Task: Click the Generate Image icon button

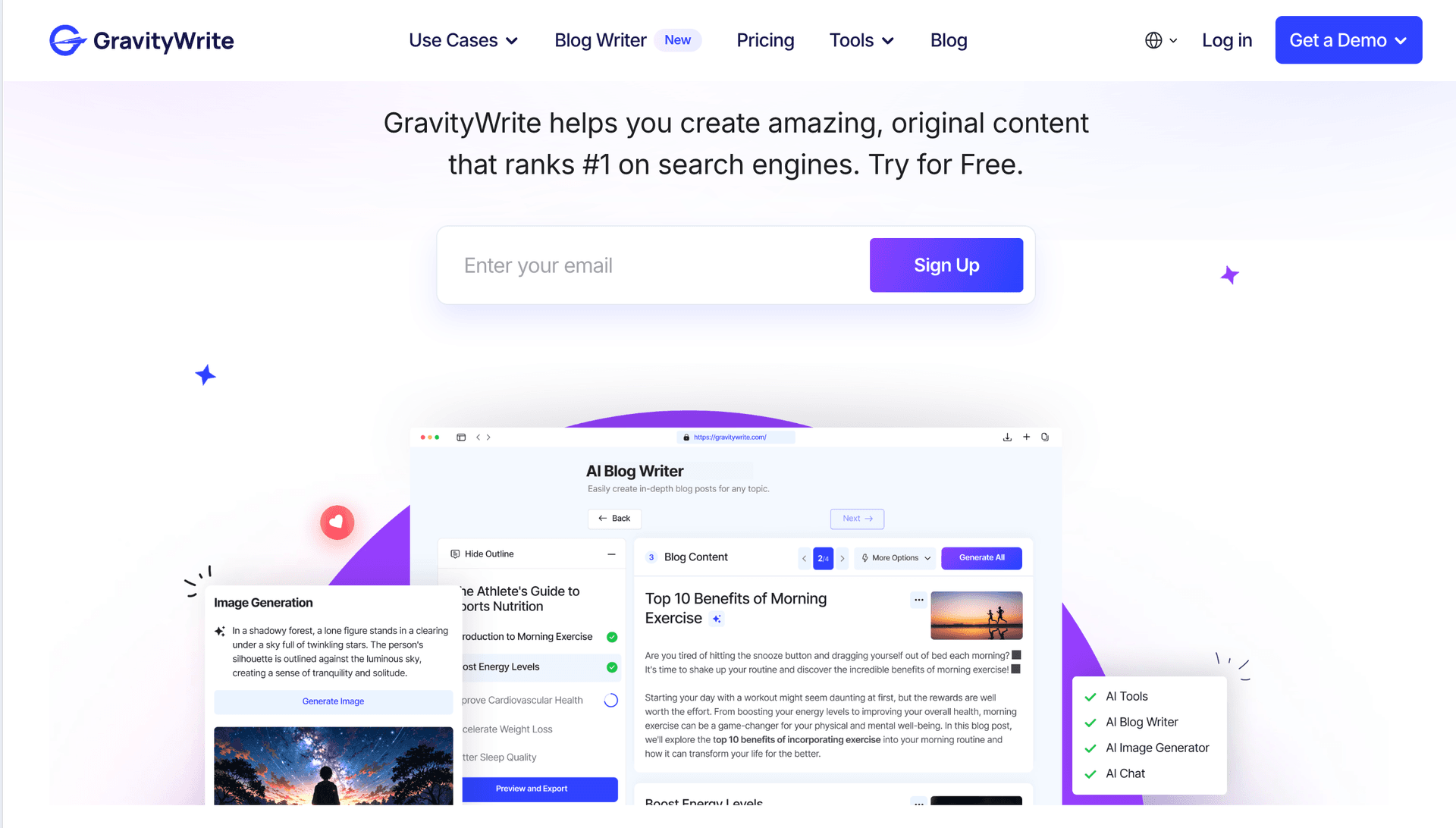Action: click(332, 701)
